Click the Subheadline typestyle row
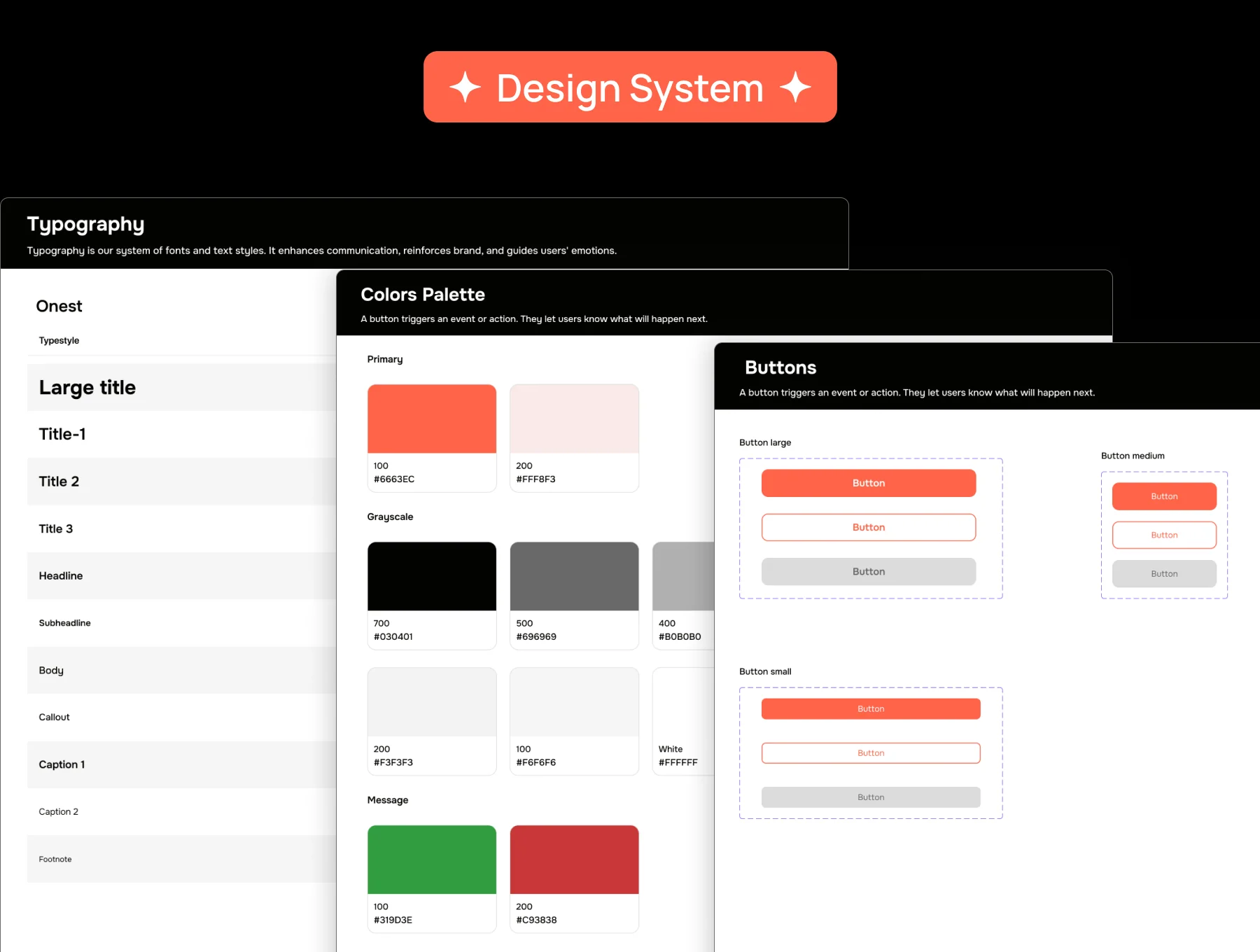This screenshot has width=1260, height=952. pyautogui.click(x=182, y=623)
